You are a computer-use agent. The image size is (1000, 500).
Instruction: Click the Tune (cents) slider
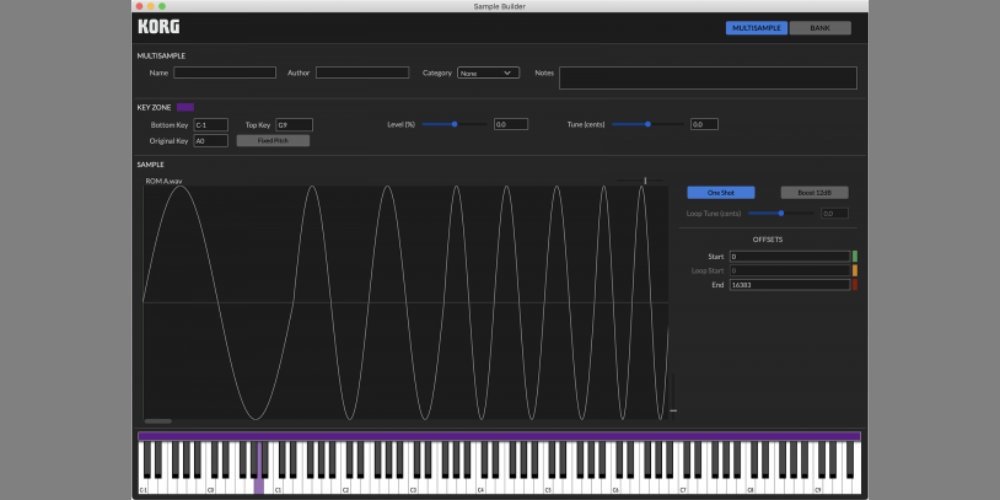click(x=648, y=124)
